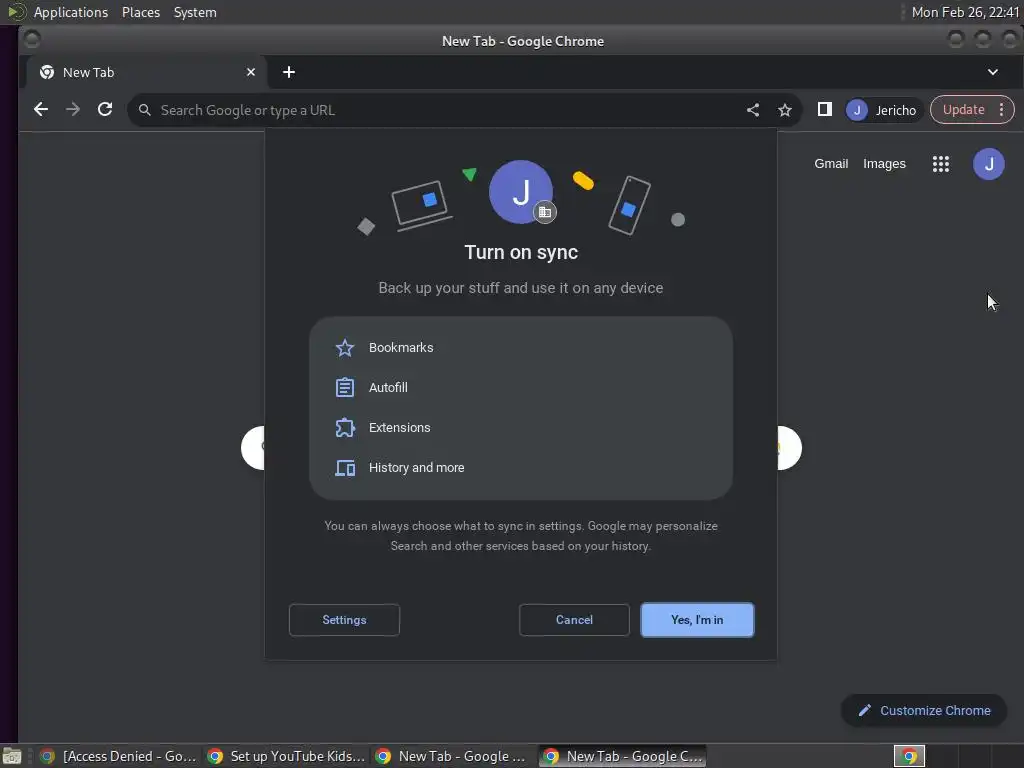Image resolution: width=1024 pixels, height=768 pixels.
Task: Click the Autofill text in the sync list
Action: point(388,388)
